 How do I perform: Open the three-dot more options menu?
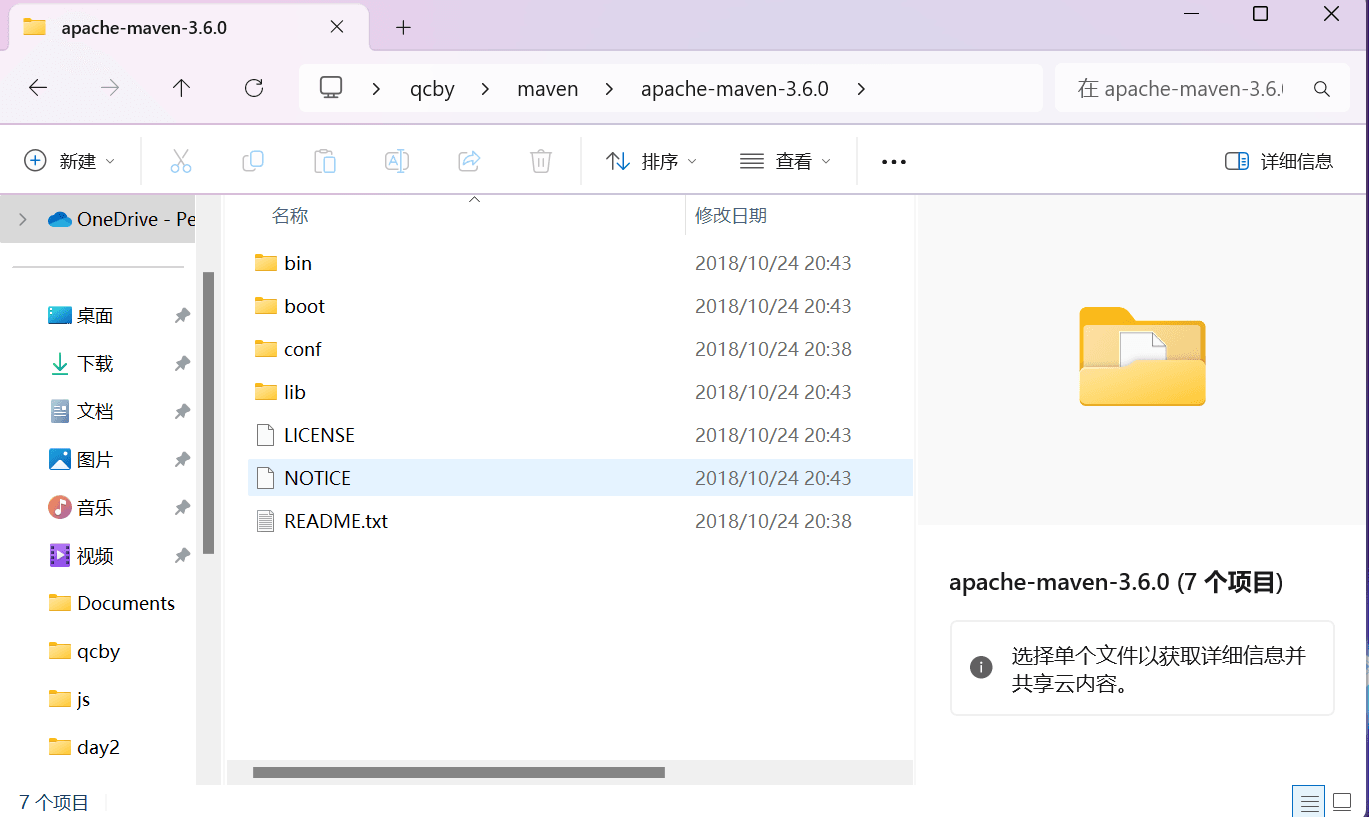[x=894, y=162]
